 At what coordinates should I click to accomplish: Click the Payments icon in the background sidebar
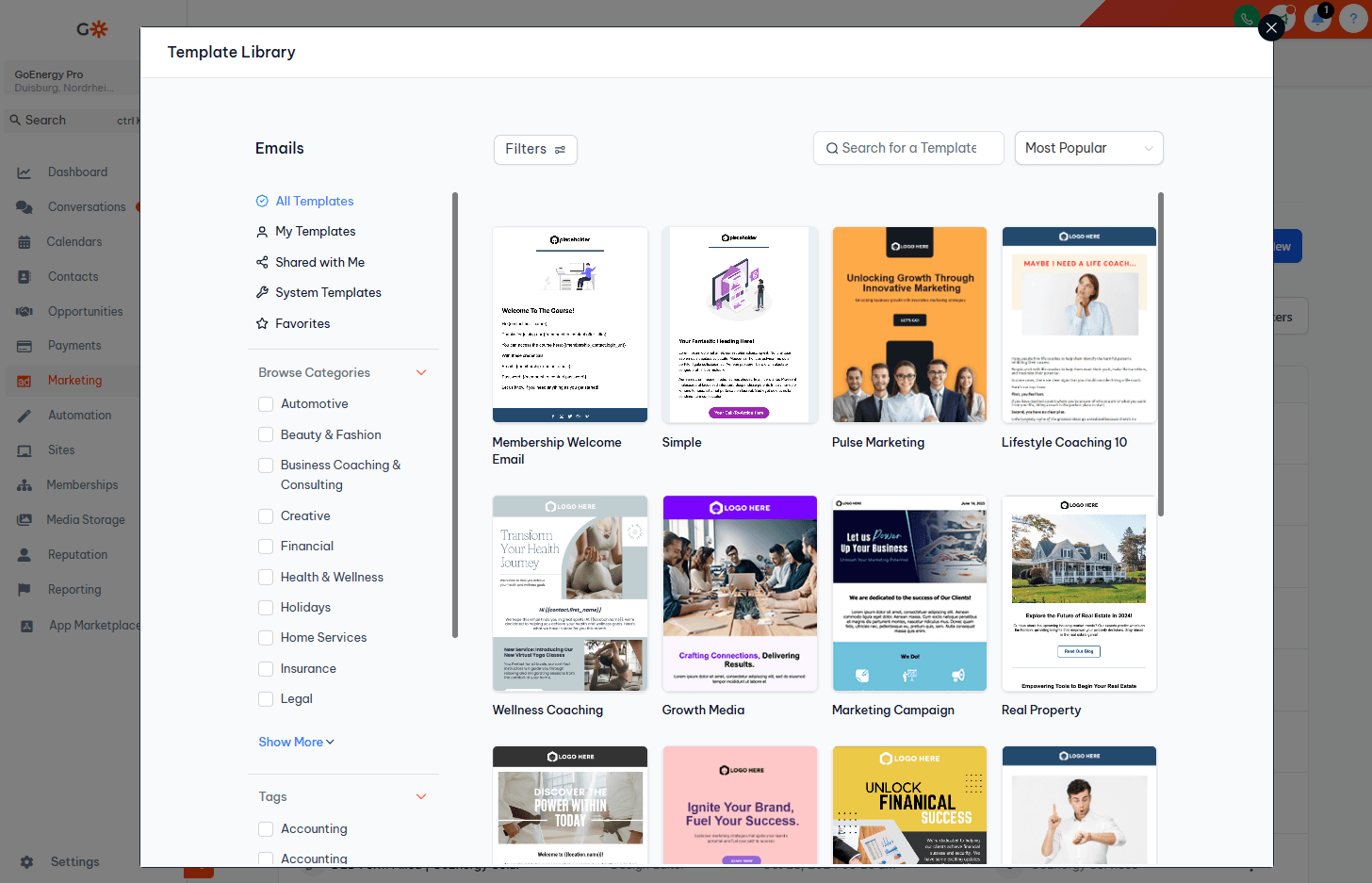[x=24, y=346]
